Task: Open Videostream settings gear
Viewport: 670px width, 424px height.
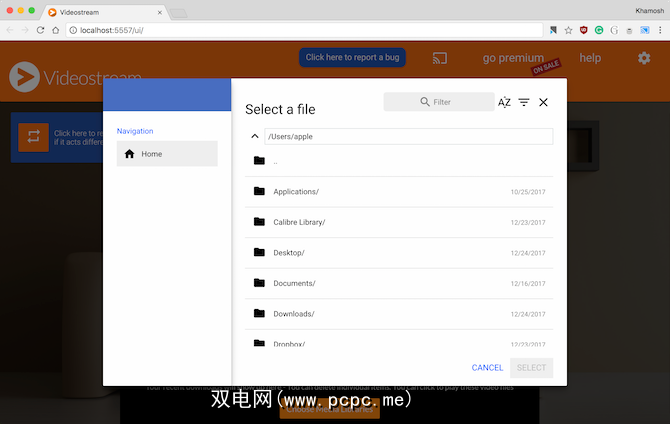Action: (x=644, y=58)
